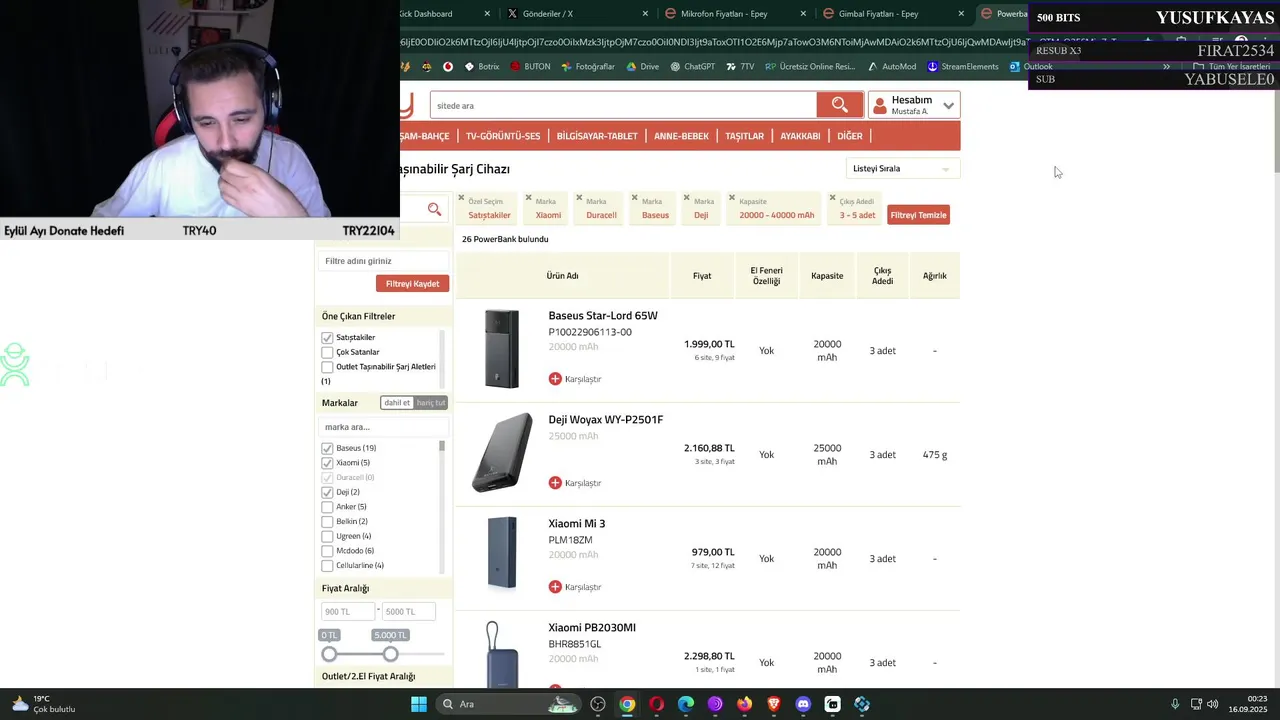Click Karşılaştır plus icon for Baseus Star-Lord
This screenshot has height=720, width=1280.
tap(555, 379)
